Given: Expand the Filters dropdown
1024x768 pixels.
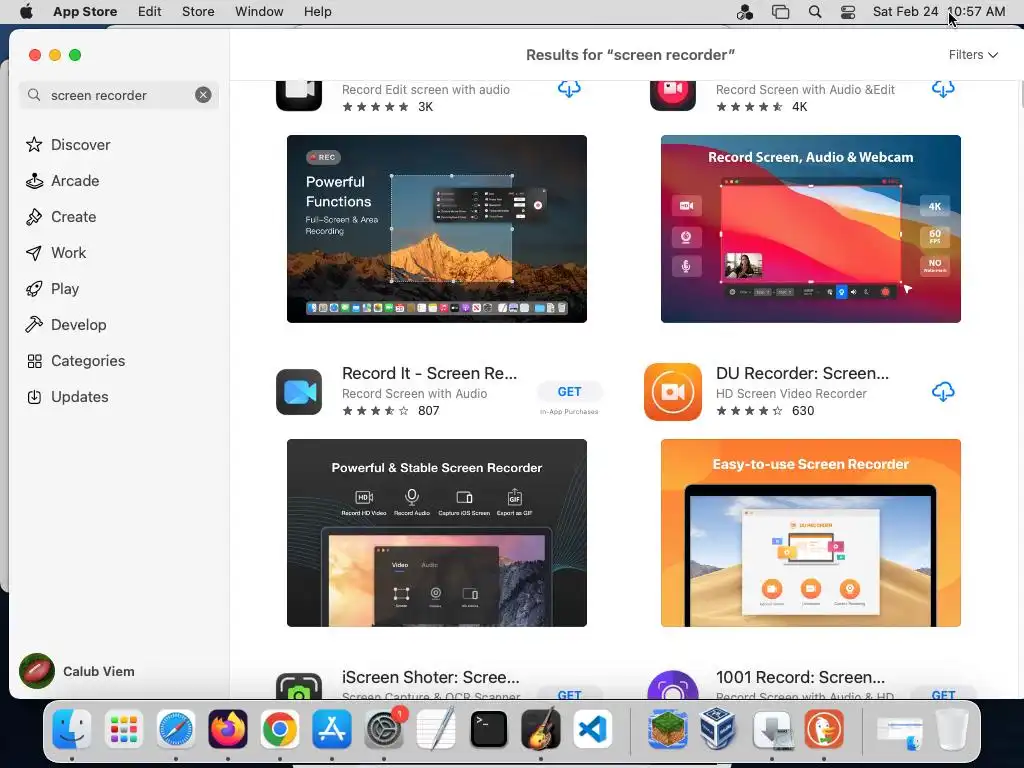Looking at the screenshot, I should point(972,55).
